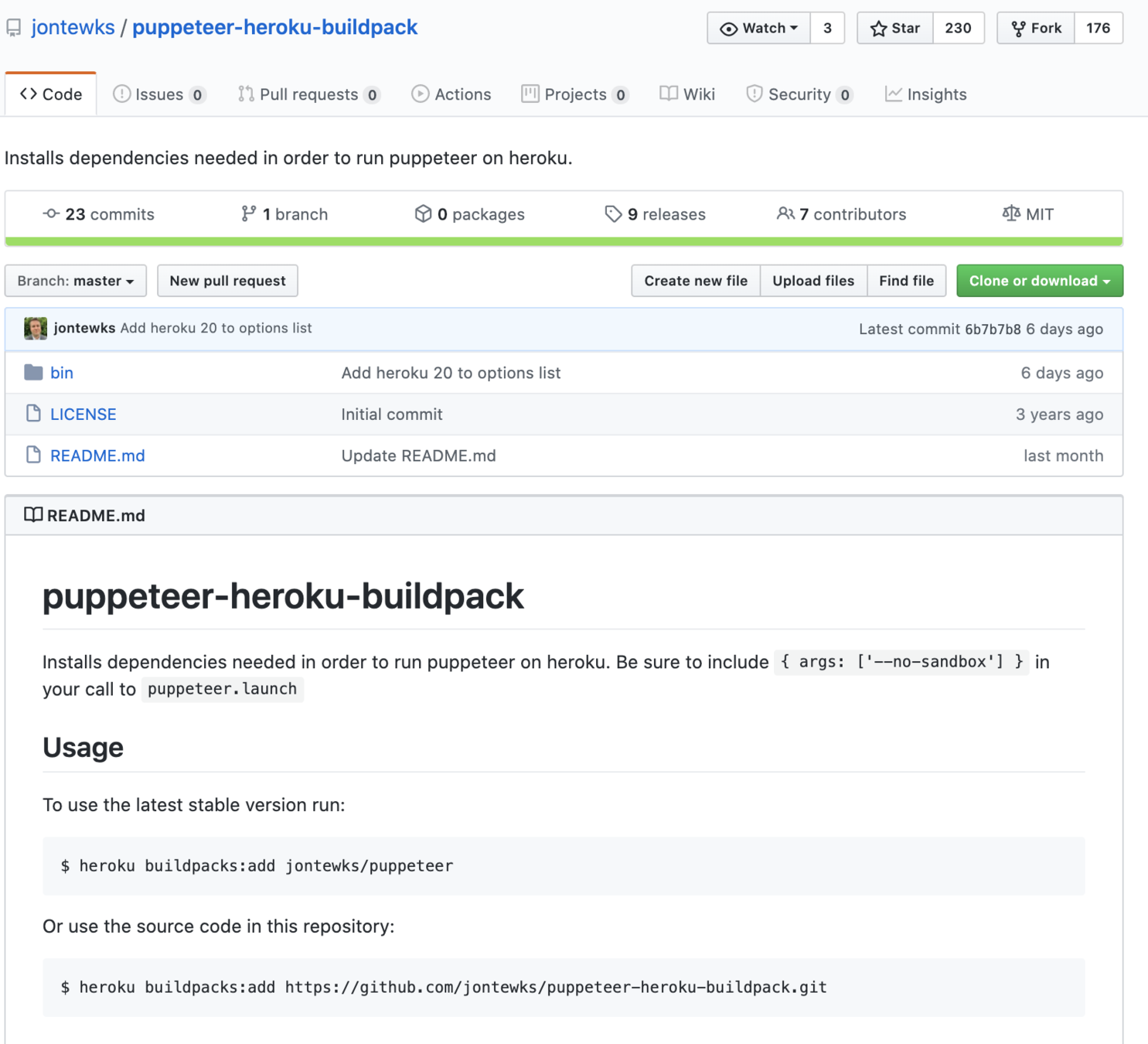Image resolution: width=1148 pixels, height=1044 pixels.
Task: View MIT license details
Action: pyautogui.click(x=1027, y=214)
